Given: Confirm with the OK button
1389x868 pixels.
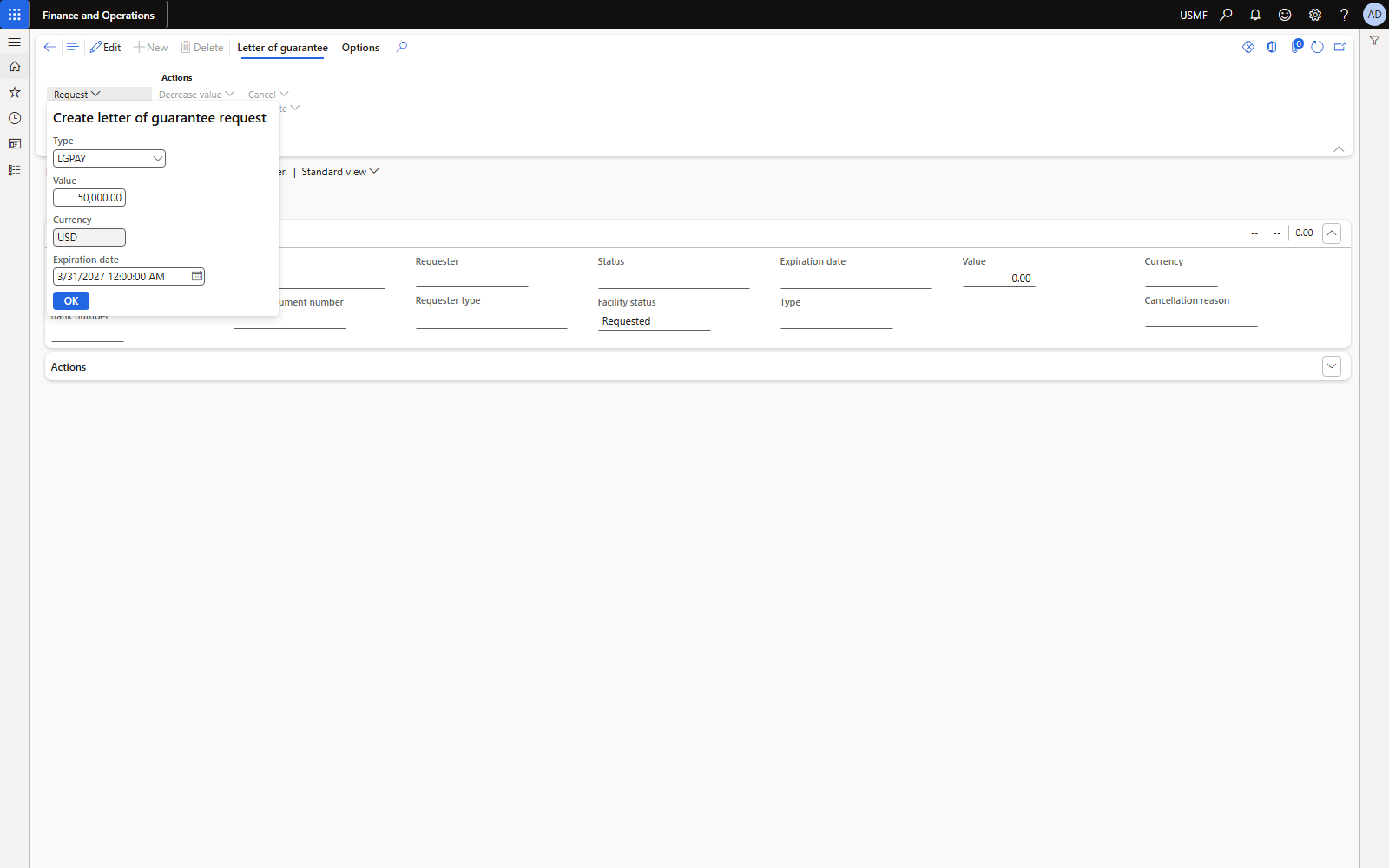Looking at the screenshot, I should pyautogui.click(x=71, y=301).
